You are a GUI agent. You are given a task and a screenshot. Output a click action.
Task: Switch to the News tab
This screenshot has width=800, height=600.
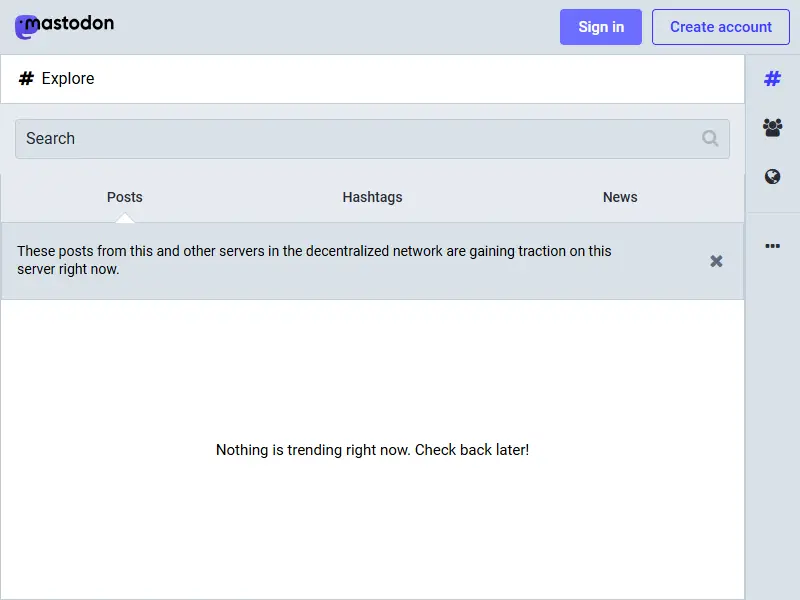click(620, 197)
